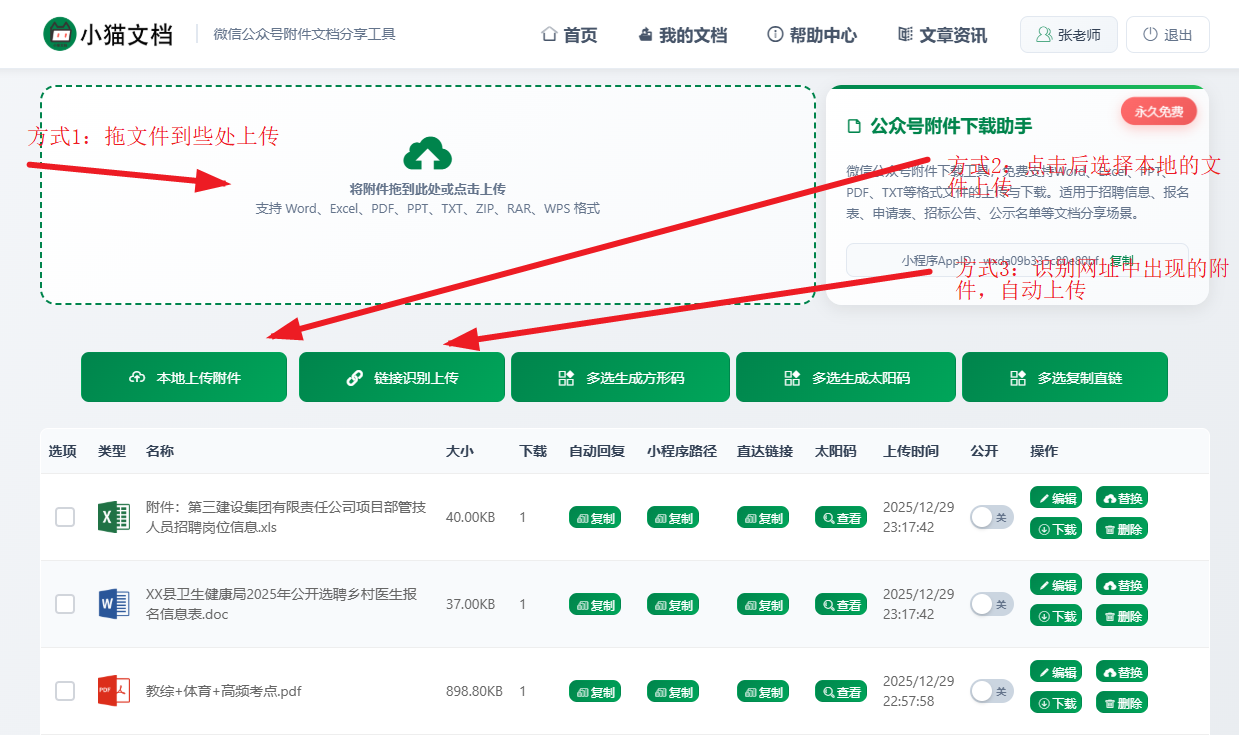Image resolution: width=1239 pixels, height=735 pixels.
Task: Go to the 我的文档 nav tab
Action: pyautogui.click(x=682, y=35)
